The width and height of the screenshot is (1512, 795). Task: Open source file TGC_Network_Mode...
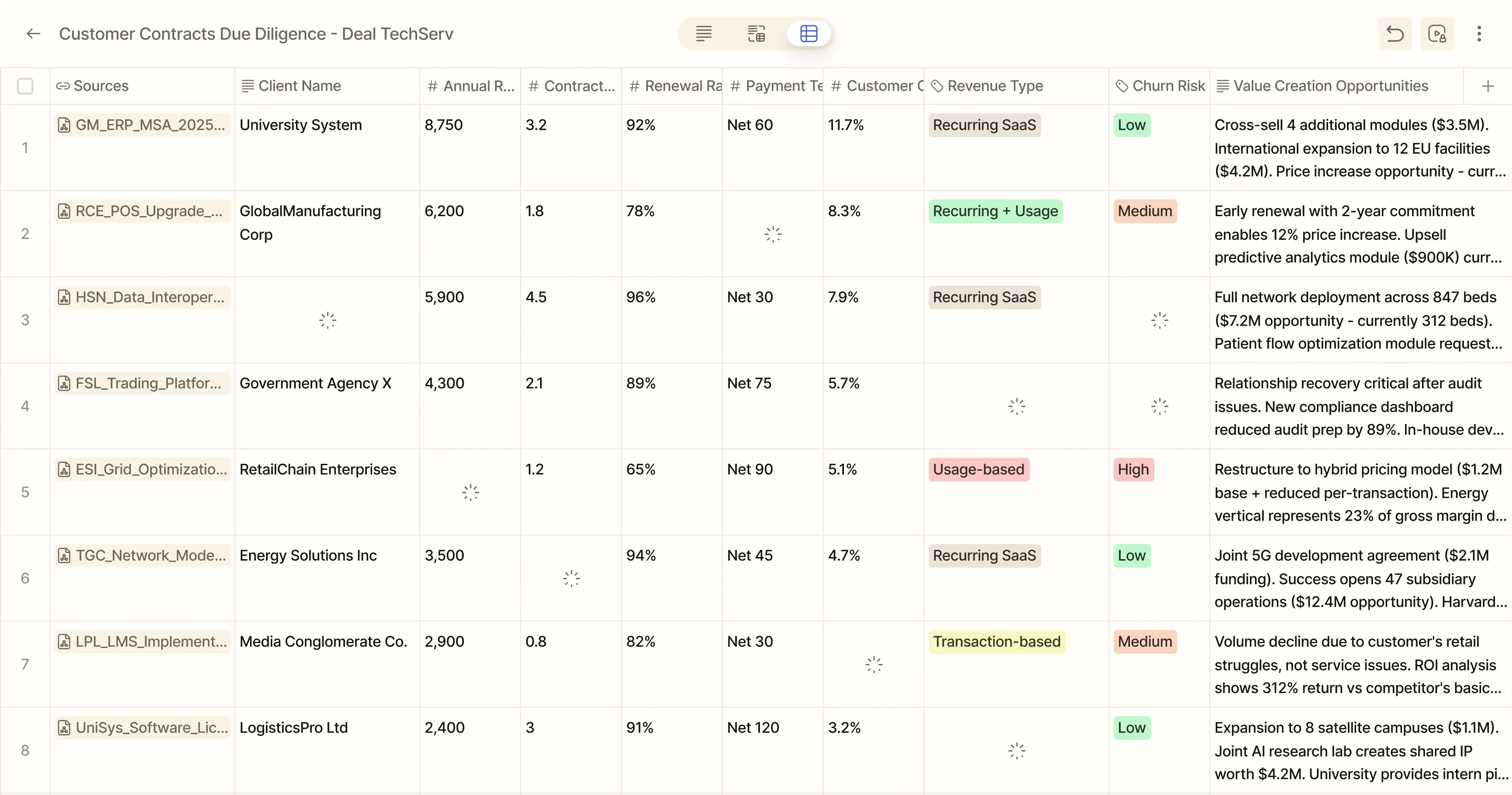click(x=142, y=556)
